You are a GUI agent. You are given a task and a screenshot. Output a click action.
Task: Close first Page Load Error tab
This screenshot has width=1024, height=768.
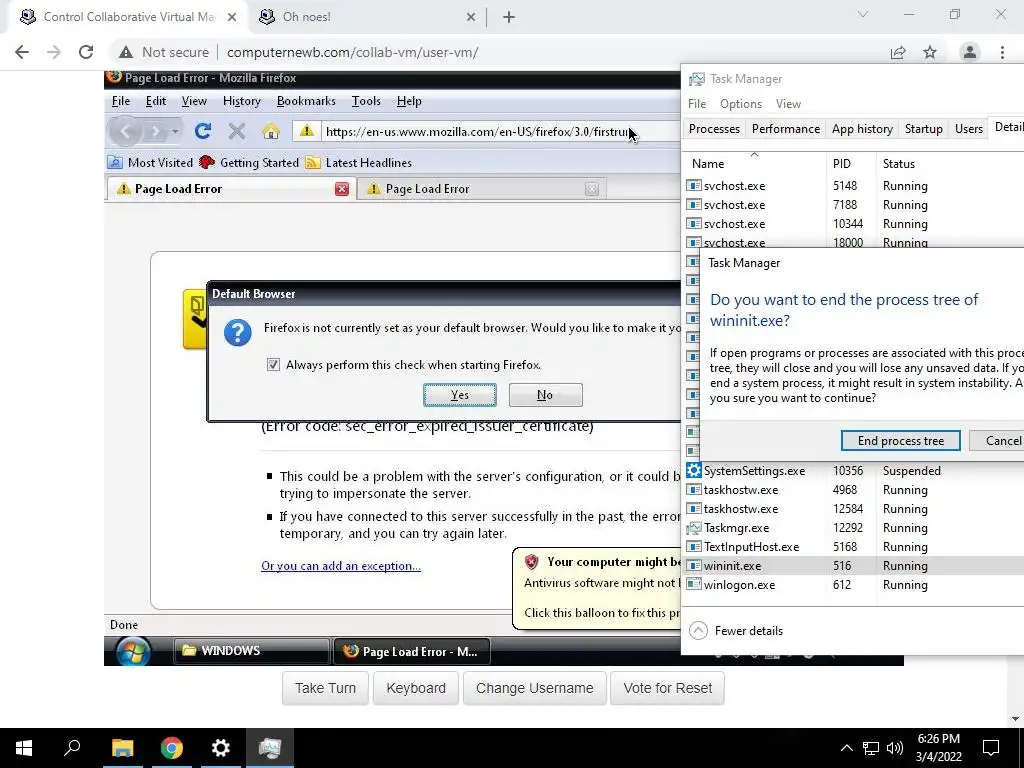click(342, 189)
